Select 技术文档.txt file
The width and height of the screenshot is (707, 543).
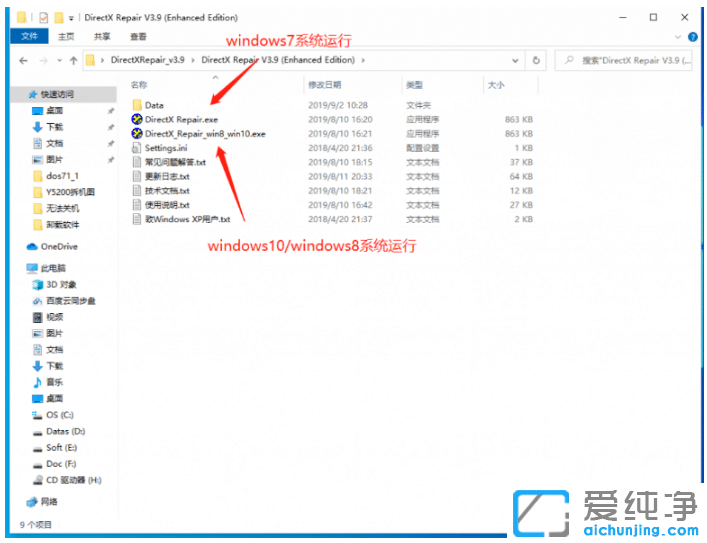167,191
